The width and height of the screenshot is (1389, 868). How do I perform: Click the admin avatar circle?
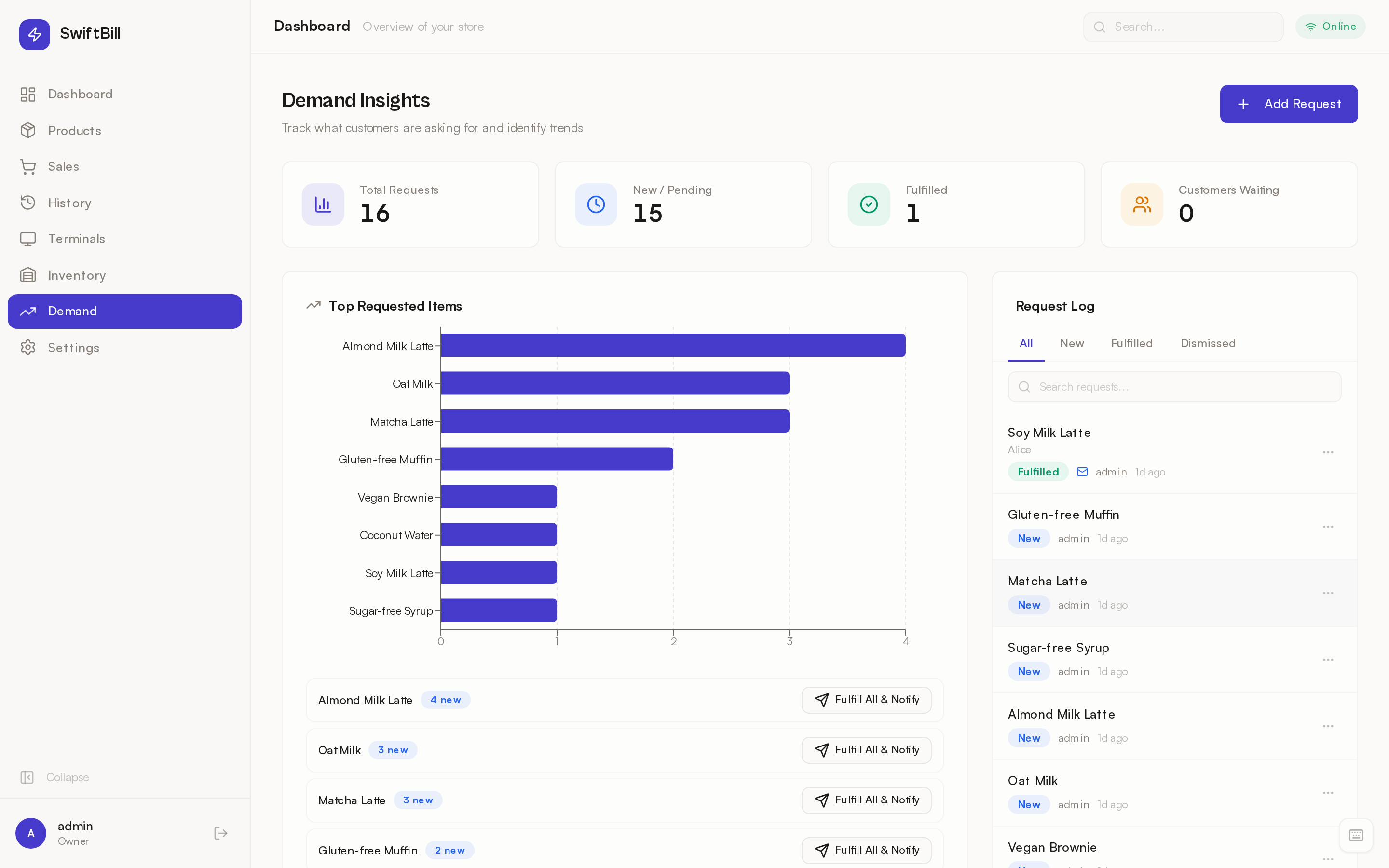point(31,833)
